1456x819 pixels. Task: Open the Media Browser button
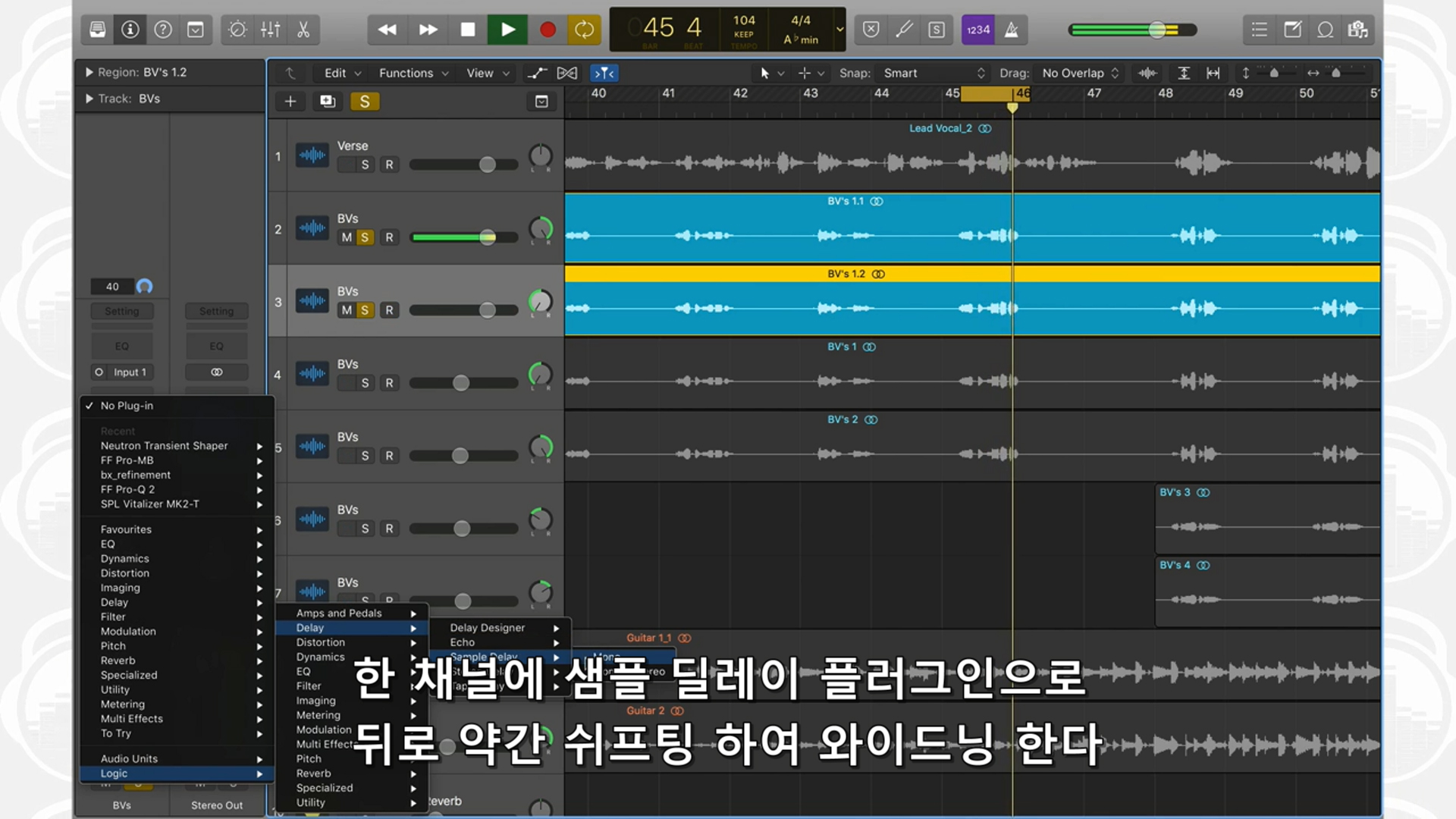click(1357, 30)
